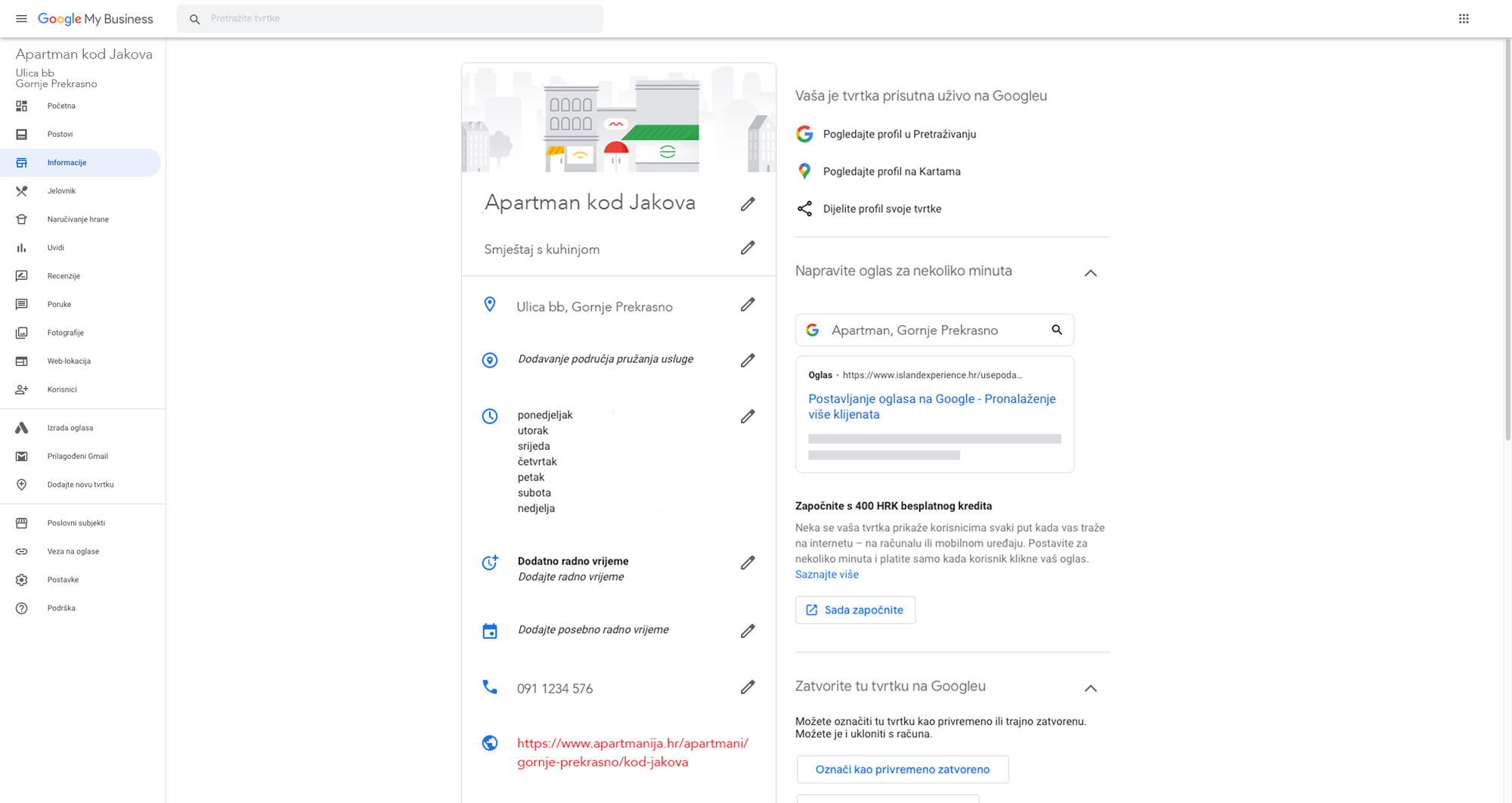Open Web-lokacija in the sidebar
Screen dimensions: 1512x803
80,361
